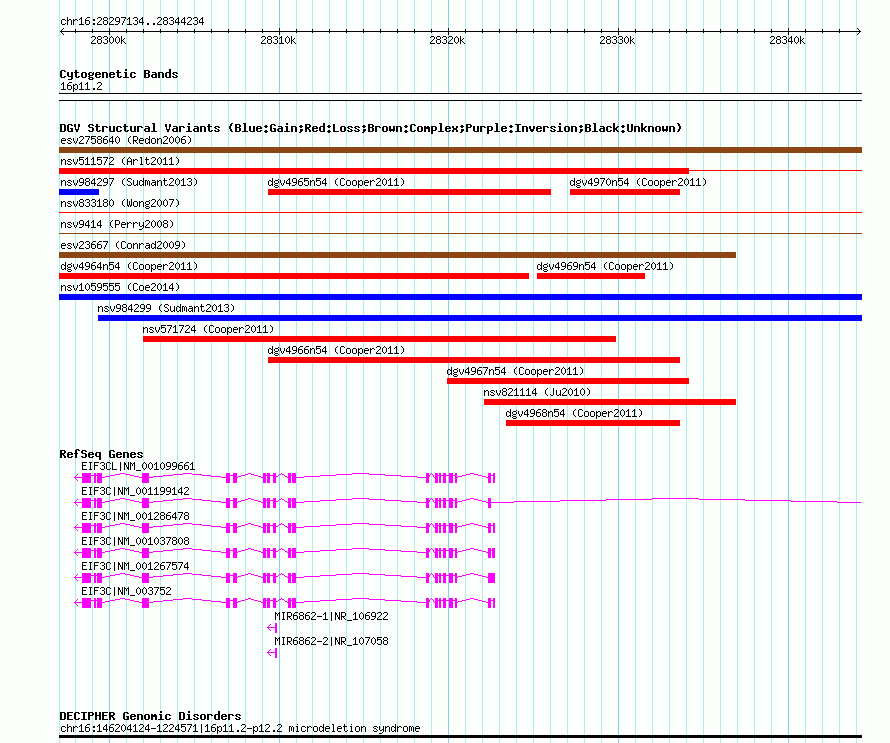Viewport: 890px width, 743px height.
Task: Click the EIF3C|NM_001037808 gene label
Action: 135,541
